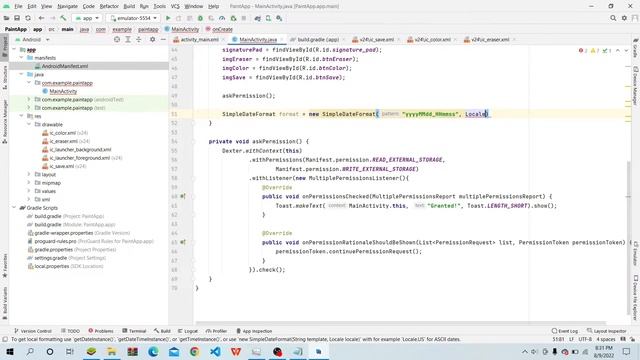Open the Terminal tool window
640x360 pixels.
coord(134,331)
